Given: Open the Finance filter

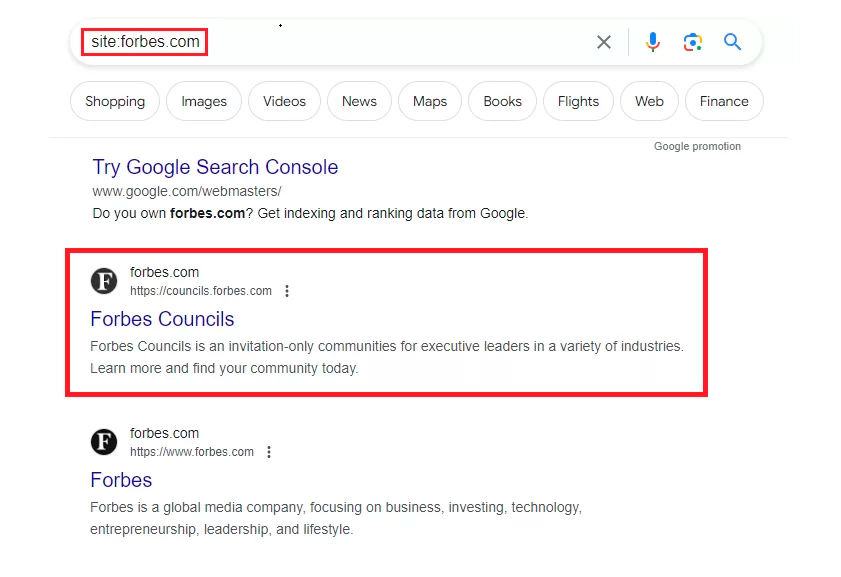Looking at the screenshot, I should click(x=724, y=101).
